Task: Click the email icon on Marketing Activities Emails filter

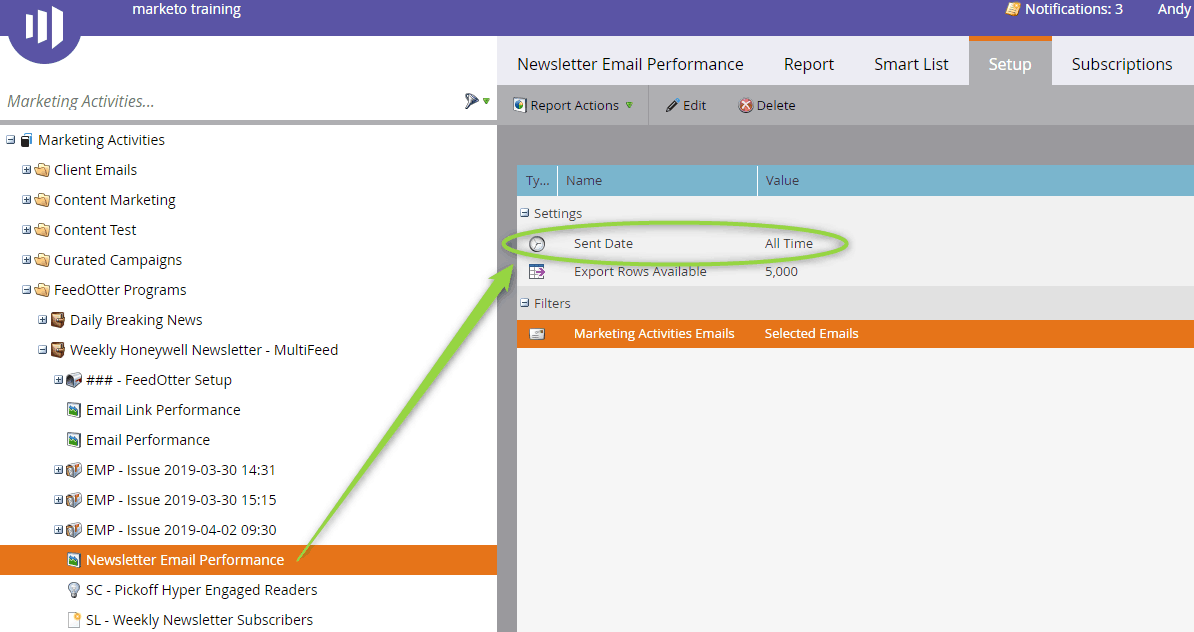Action: point(538,333)
